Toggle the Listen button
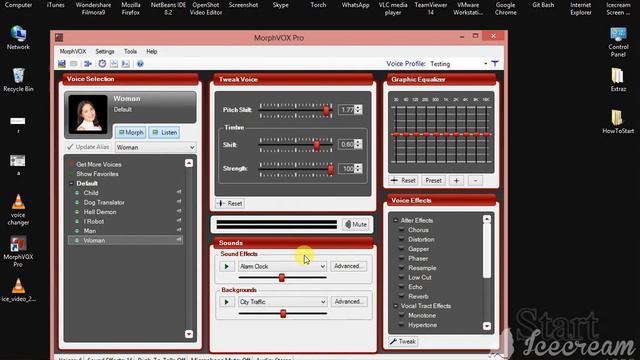Viewport: 640px width, 360px height. click(164, 133)
